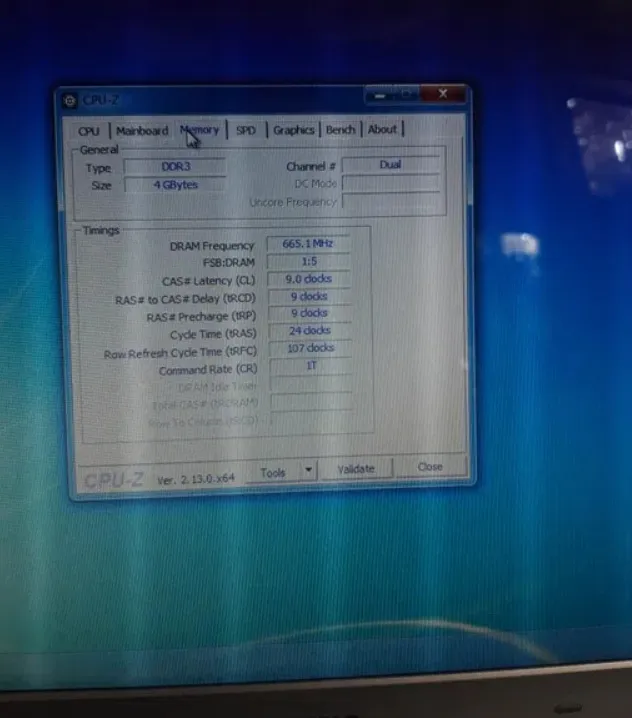632x718 pixels.
Task: Click the empty DRAM Idle Timer field
Action: [x=311, y=384]
